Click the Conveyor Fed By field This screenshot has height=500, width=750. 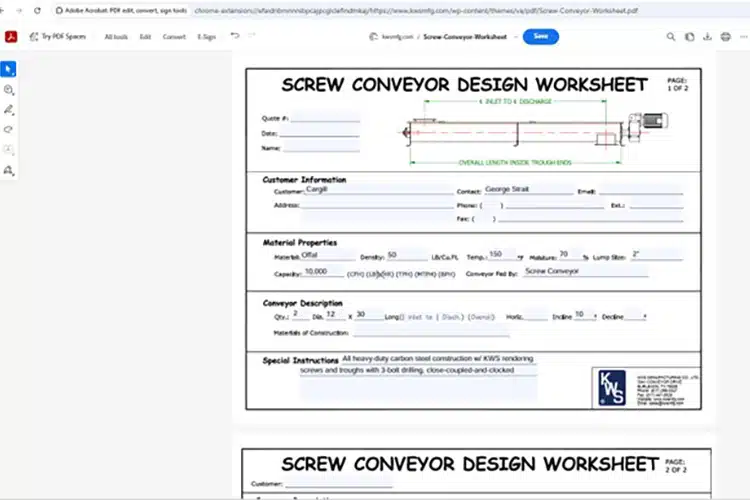pos(585,272)
